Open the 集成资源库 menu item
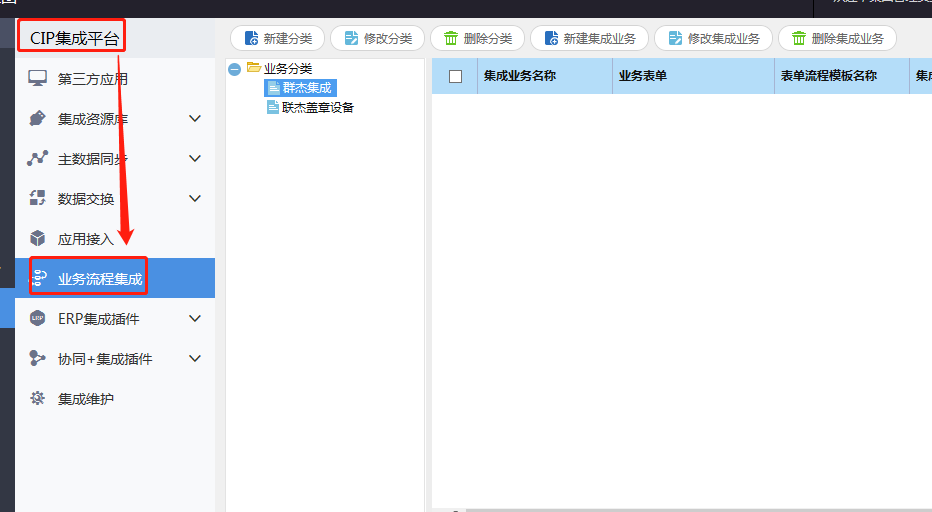 coord(115,119)
